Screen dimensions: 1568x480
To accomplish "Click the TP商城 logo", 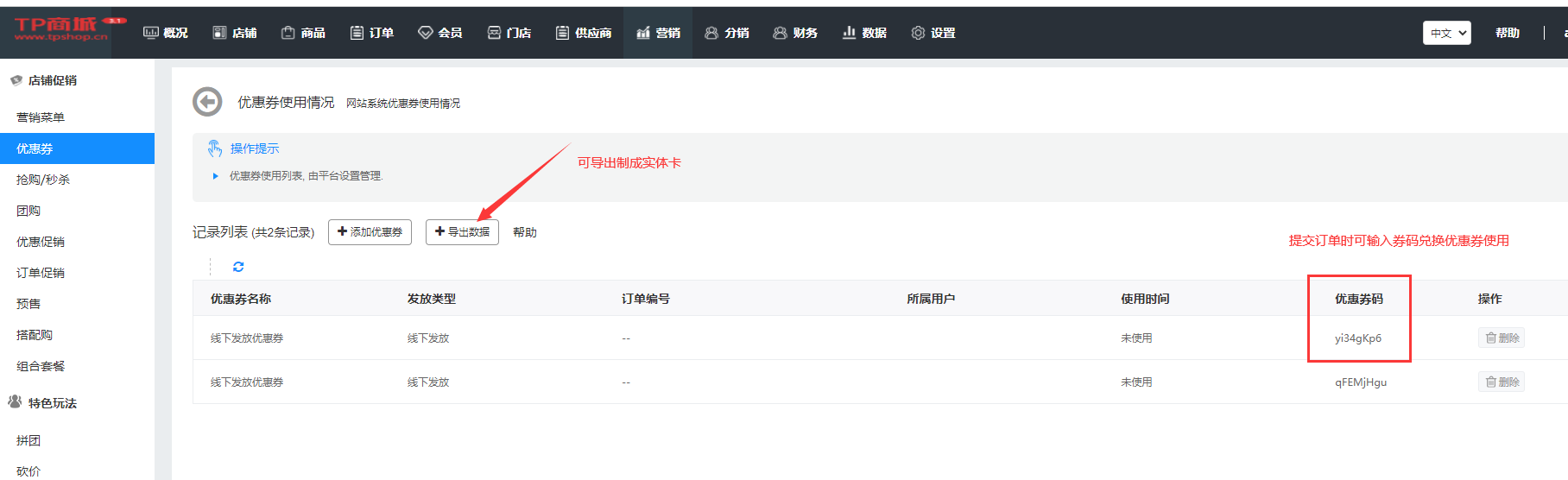I will click(x=60, y=29).
